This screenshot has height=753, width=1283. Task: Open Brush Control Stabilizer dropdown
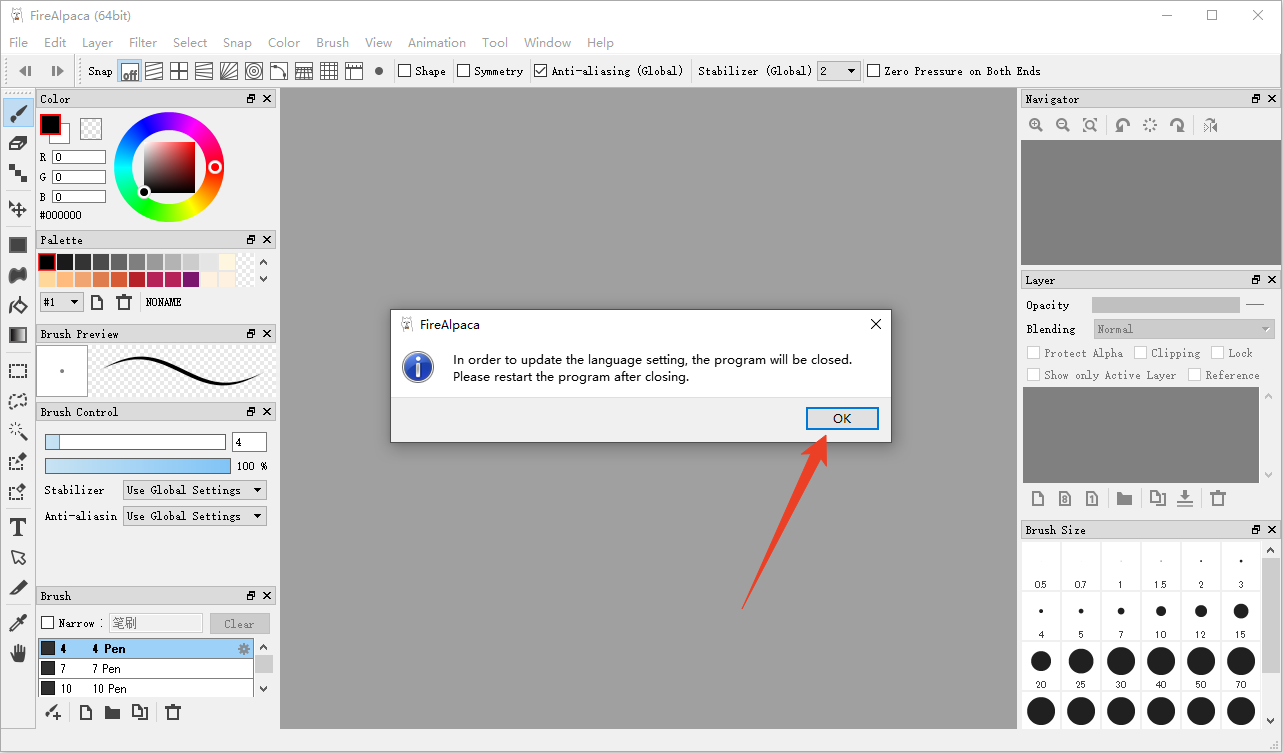195,490
